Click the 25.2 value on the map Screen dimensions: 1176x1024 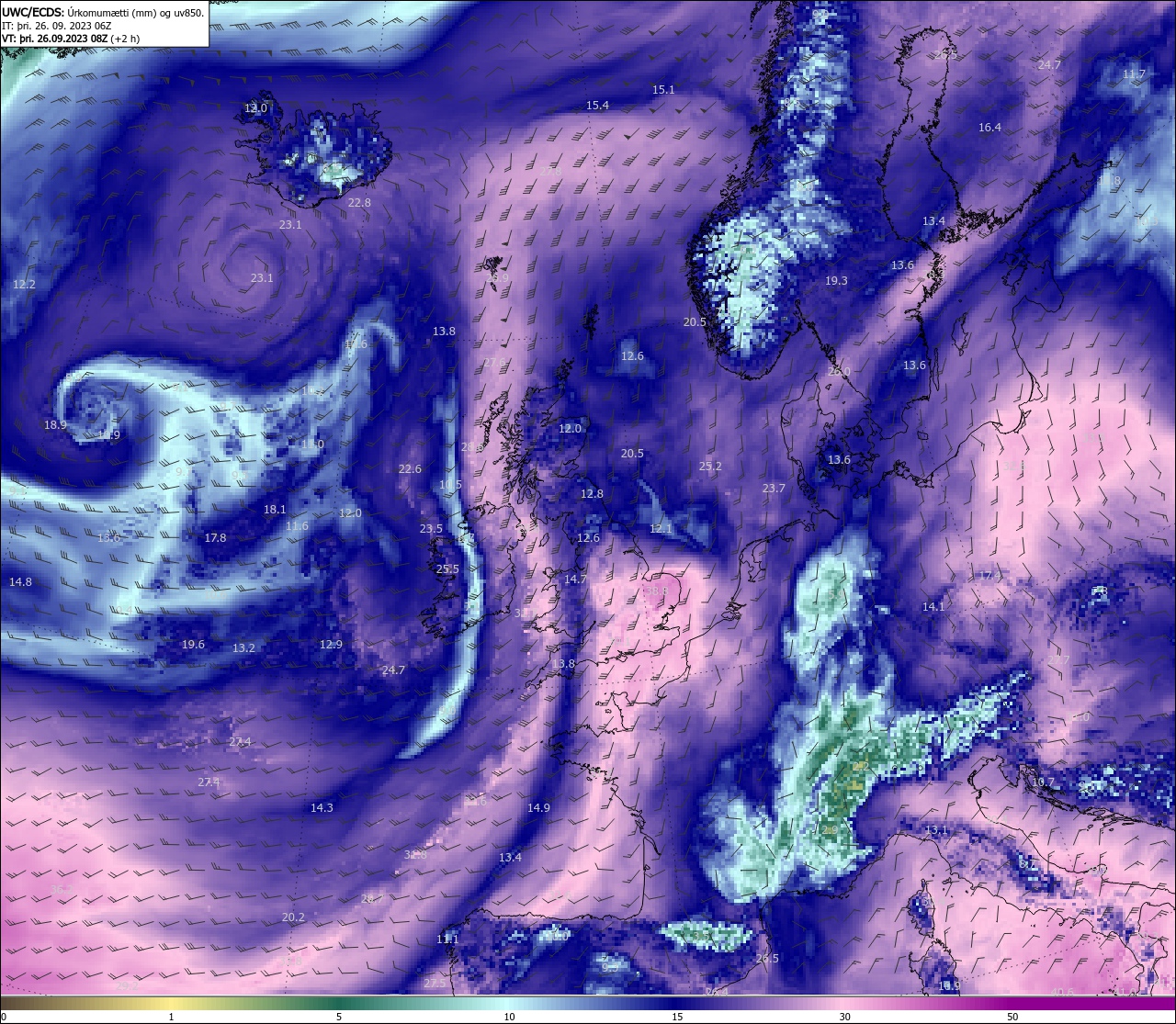click(710, 467)
